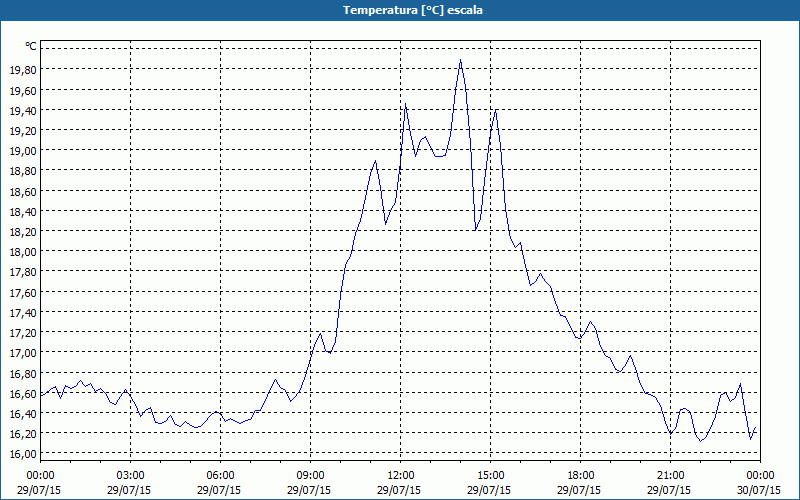This screenshot has height=500, width=800.
Task: Click the 00:00 30/07/15 time label
Action: 759,483
